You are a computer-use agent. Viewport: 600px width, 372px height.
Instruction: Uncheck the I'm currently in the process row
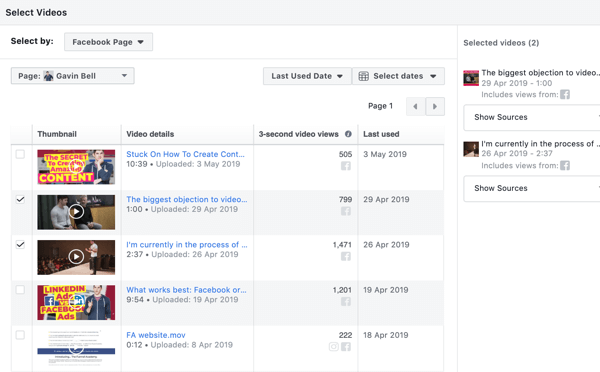tap(20, 245)
